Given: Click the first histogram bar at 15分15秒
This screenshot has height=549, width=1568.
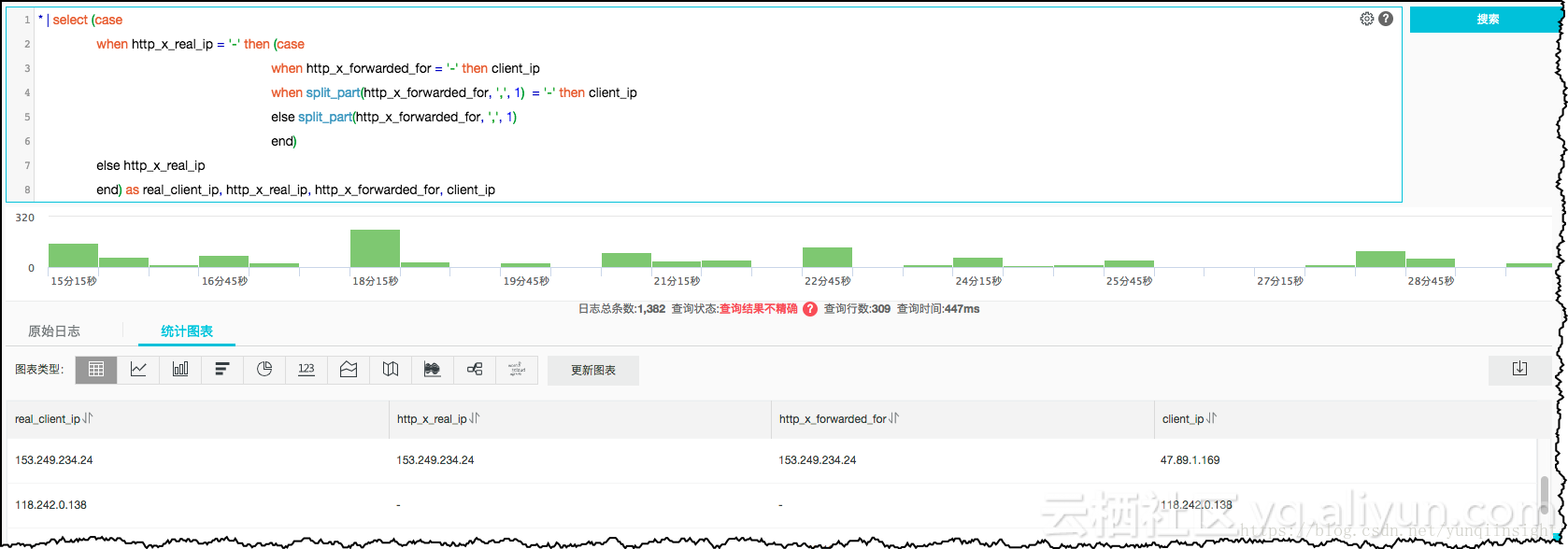Looking at the screenshot, I should click(73, 255).
